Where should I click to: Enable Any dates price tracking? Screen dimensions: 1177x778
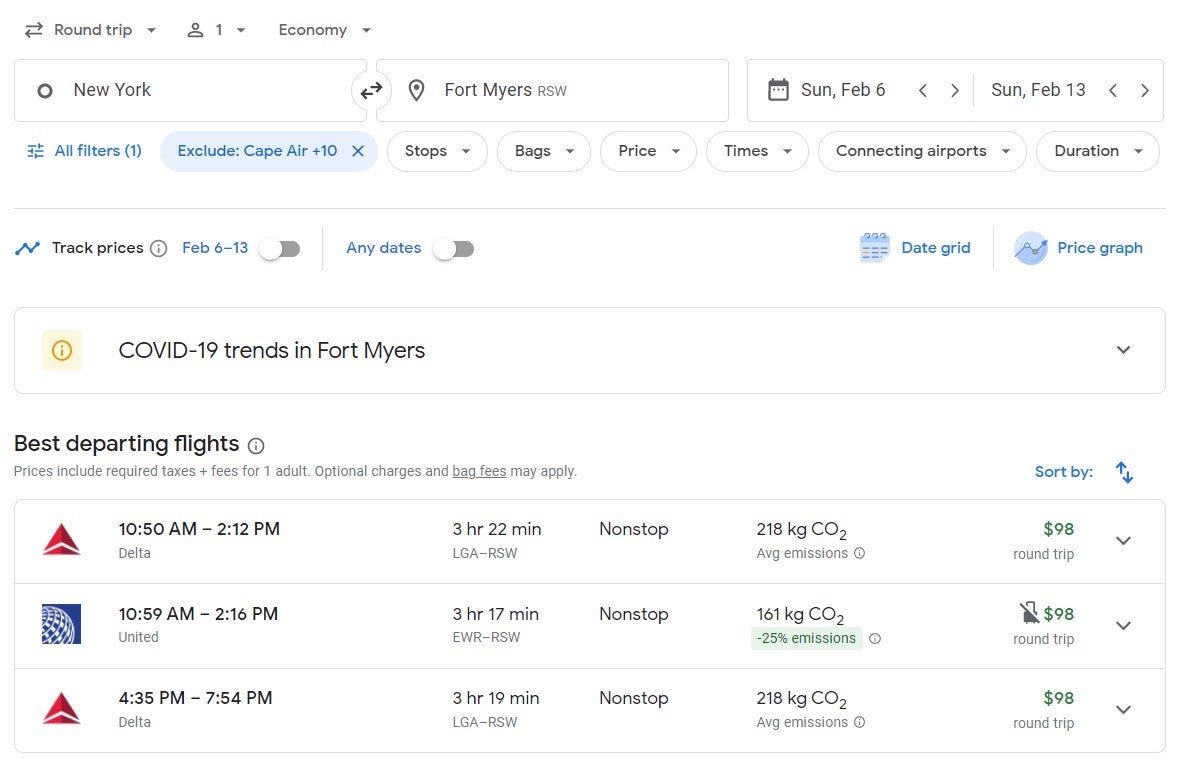click(x=454, y=249)
